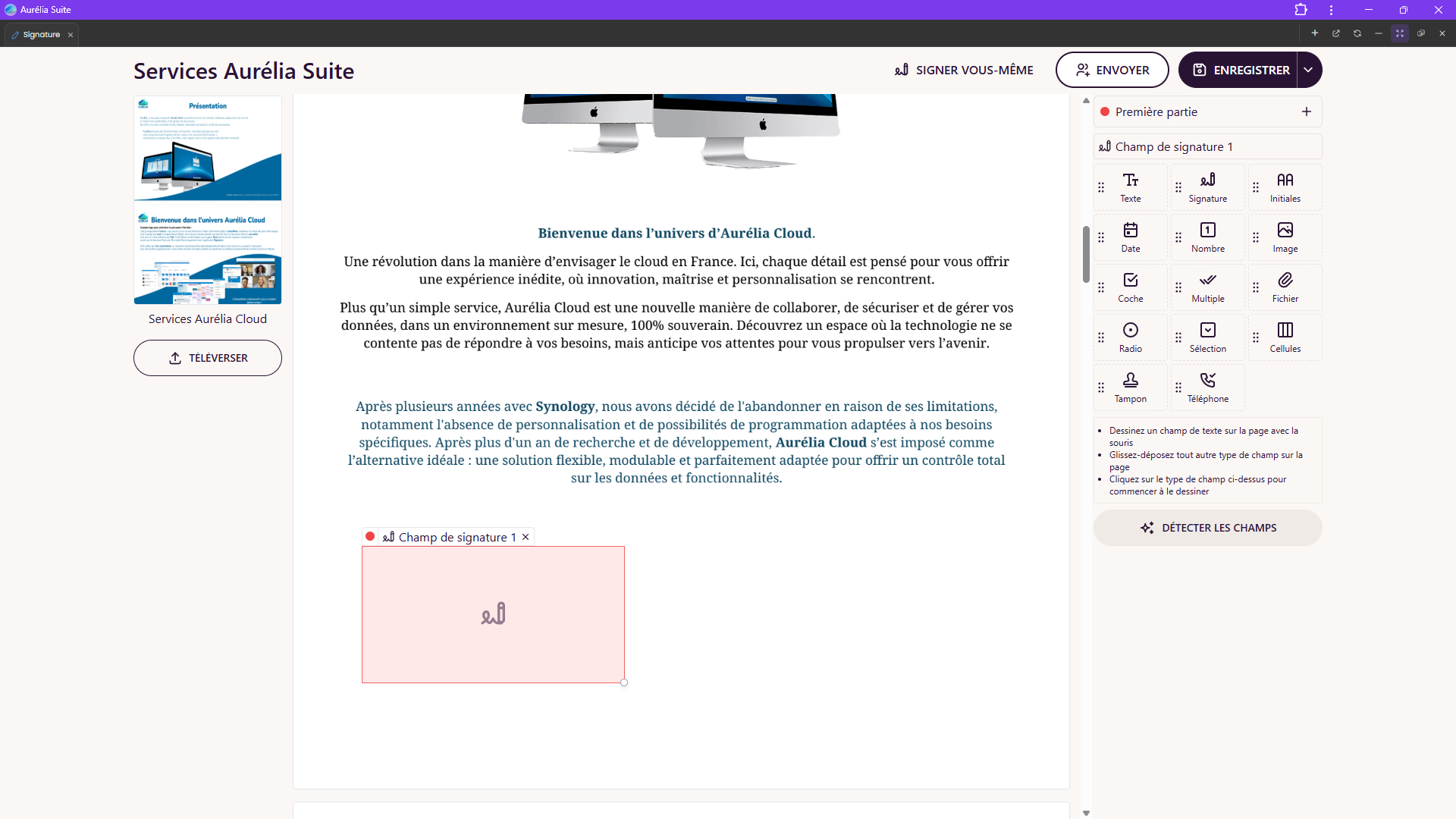Choose the Signature field type tile
The width and height of the screenshot is (1456, 819).
click(x=1208, y=187)
